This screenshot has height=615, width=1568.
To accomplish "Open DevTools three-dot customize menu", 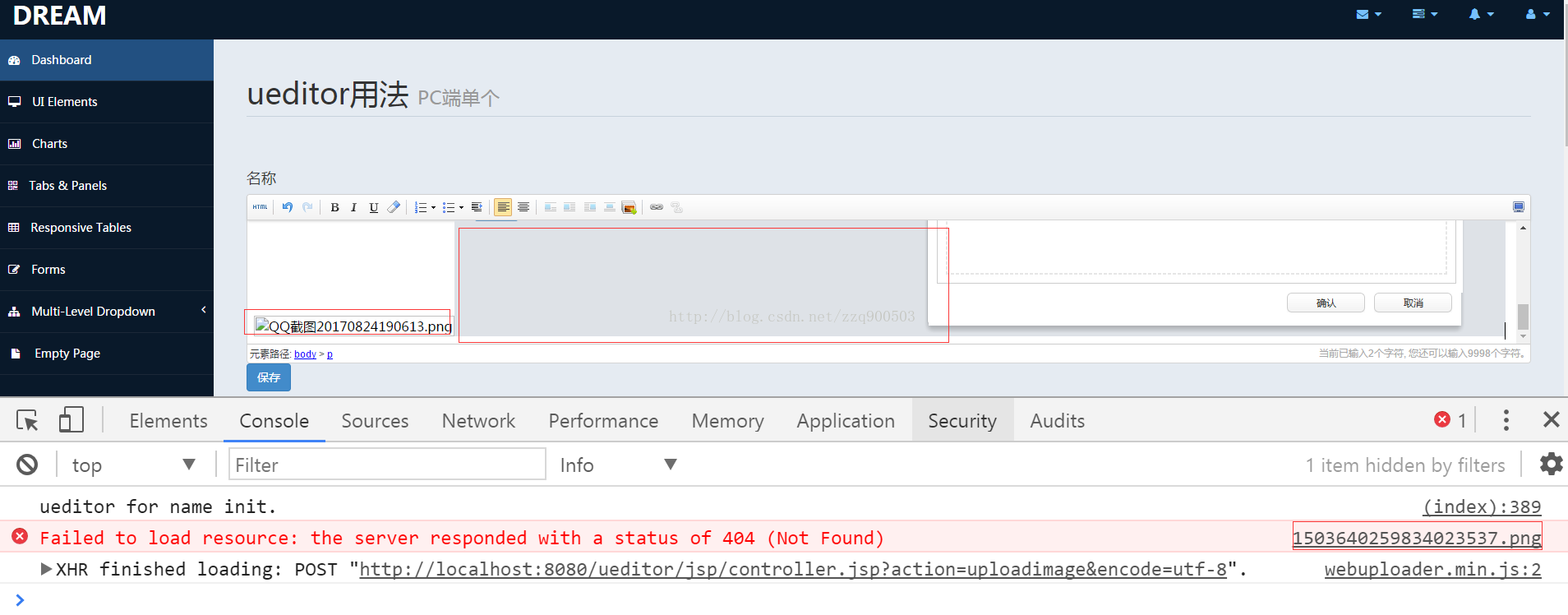I will (x=1506, y=420).
